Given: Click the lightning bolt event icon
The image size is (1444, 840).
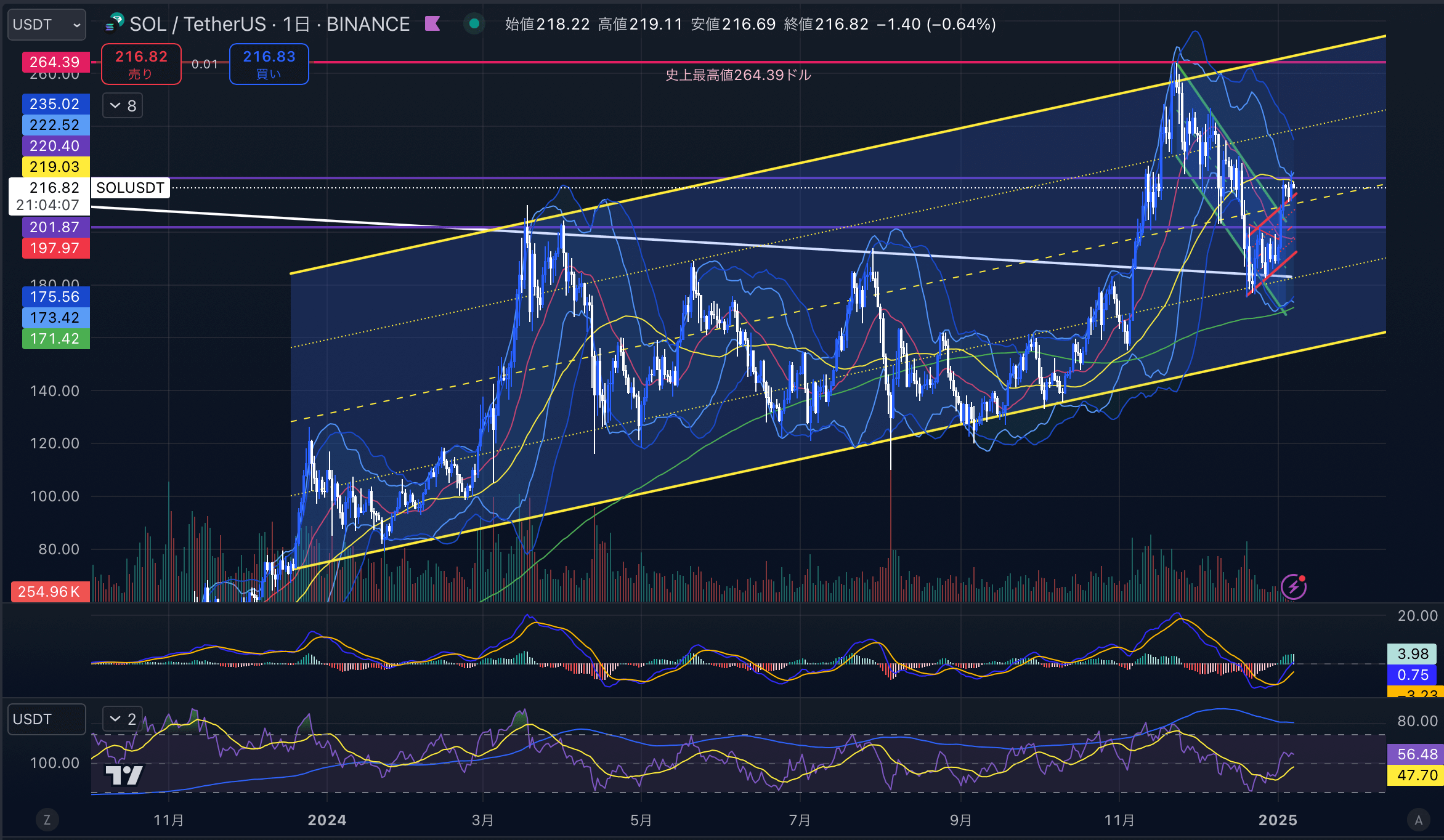Looking at the screenshot, I should (1294, 586).
